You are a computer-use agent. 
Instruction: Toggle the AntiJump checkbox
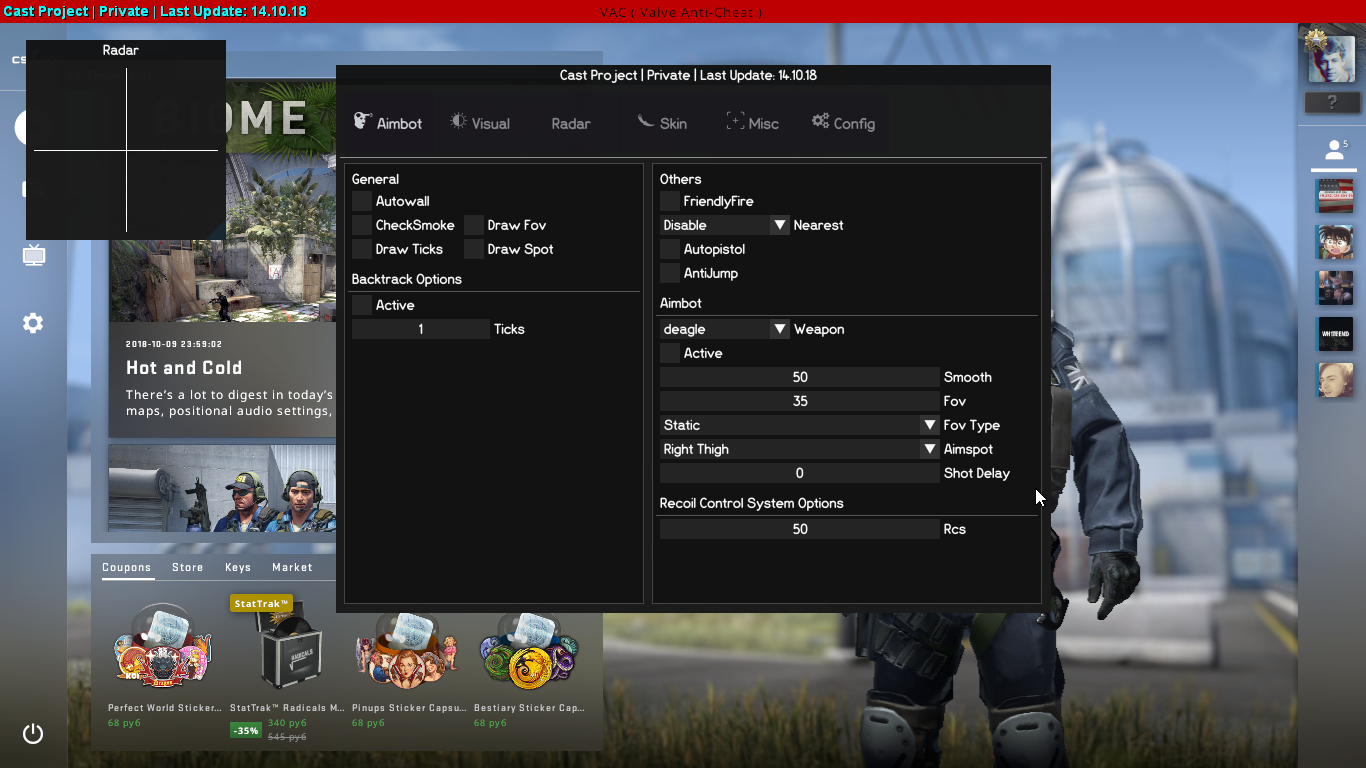click(x=670, y=273)
